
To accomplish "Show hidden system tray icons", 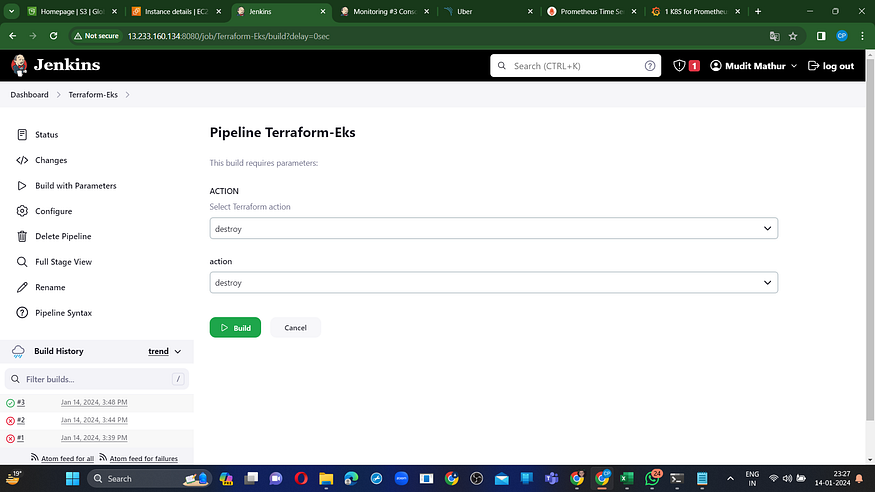I will coord(730,479).
